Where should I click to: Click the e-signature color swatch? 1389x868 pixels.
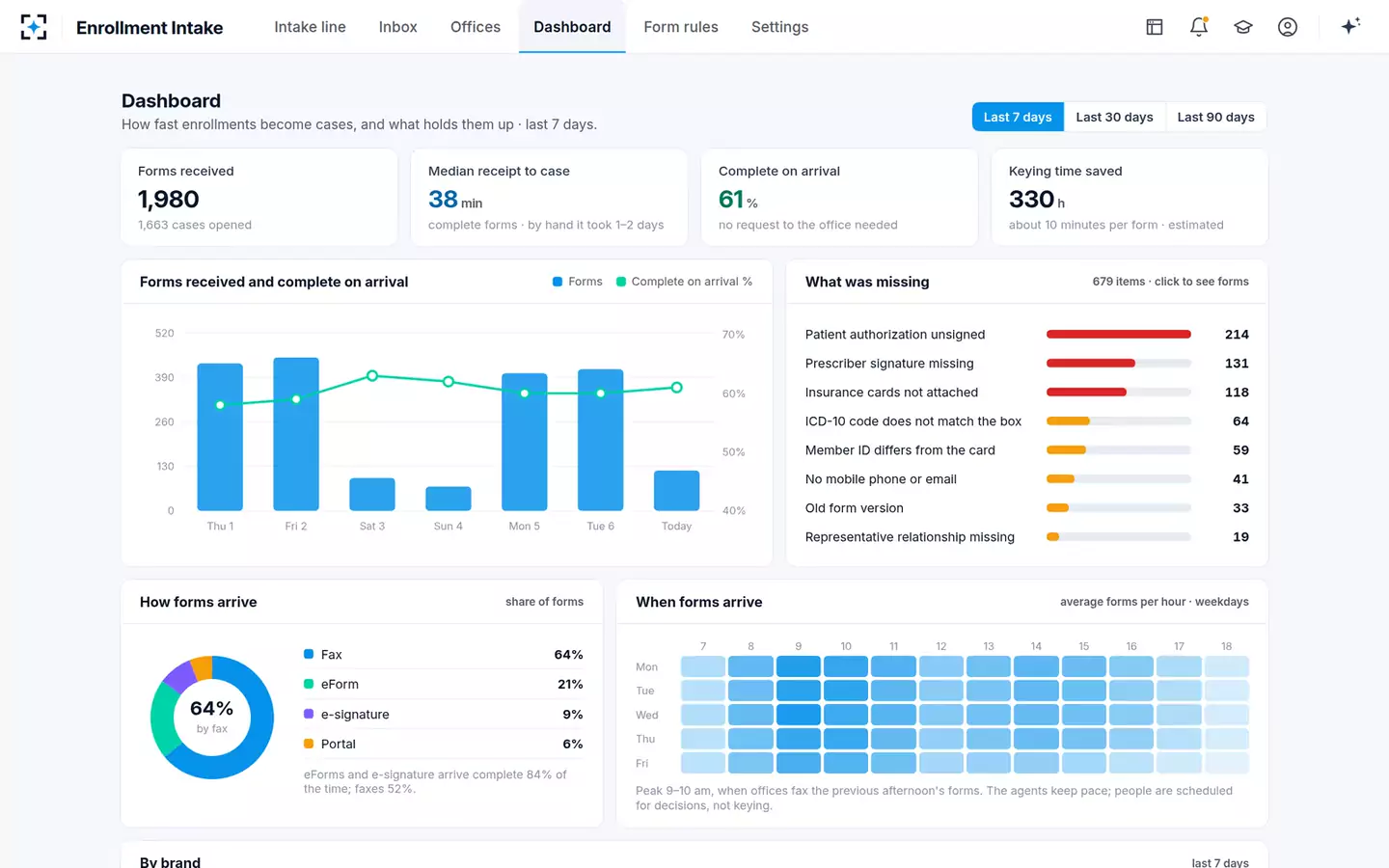[x=309, y=714]
